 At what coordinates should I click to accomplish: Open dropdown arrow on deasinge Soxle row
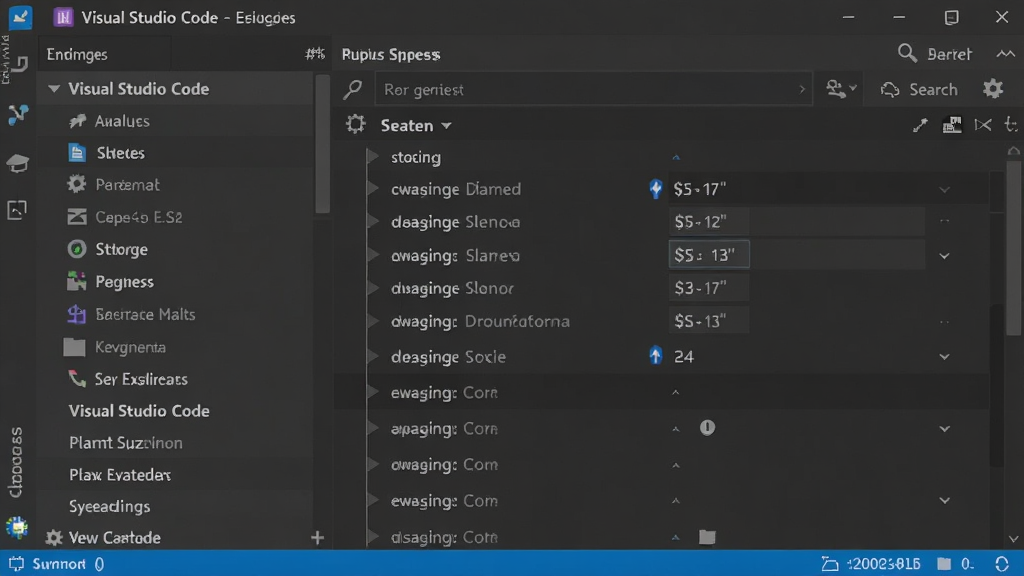(944, 357)
